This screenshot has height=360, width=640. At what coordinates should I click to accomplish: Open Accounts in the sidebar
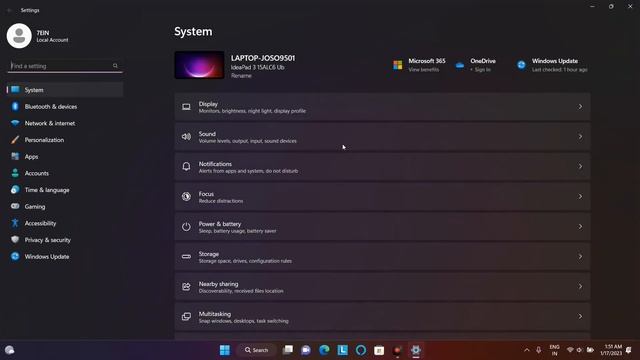pos(65,173)
